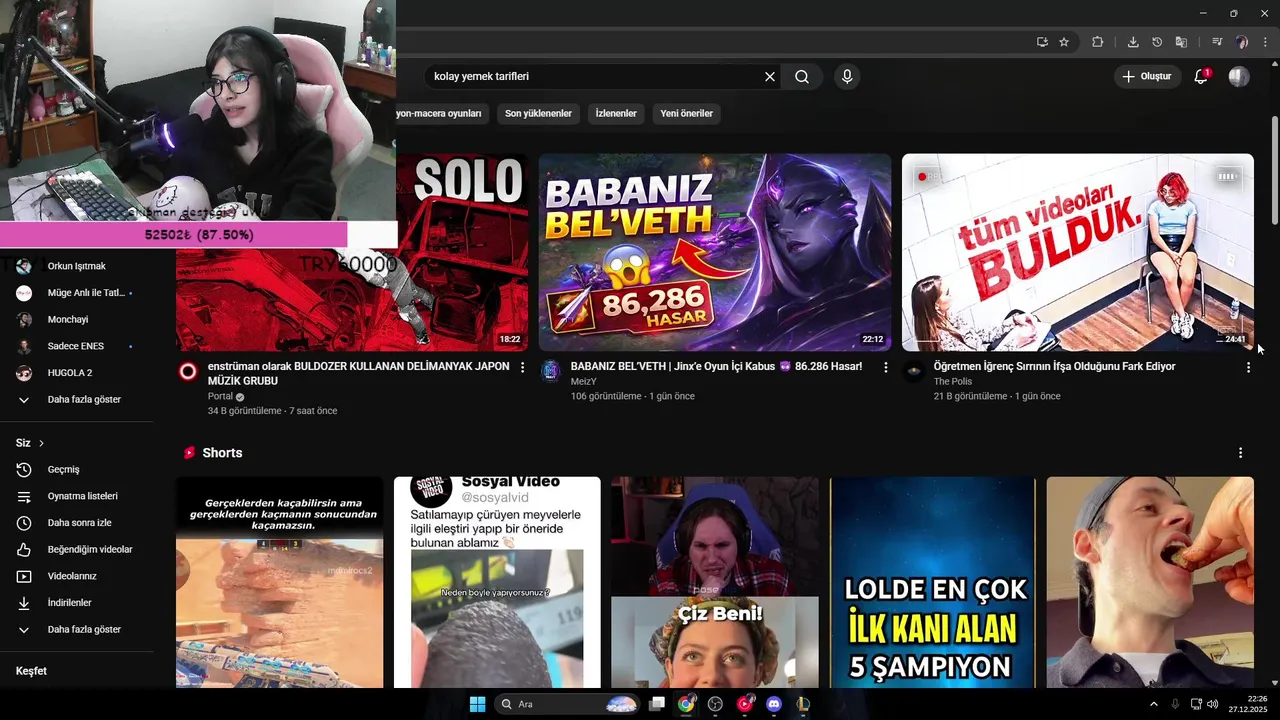Viewport: 1280px width, 720px height.
Task: Open options for the Öğretmen İğrenç Sırrının video
Action: tap(1248, 367)
